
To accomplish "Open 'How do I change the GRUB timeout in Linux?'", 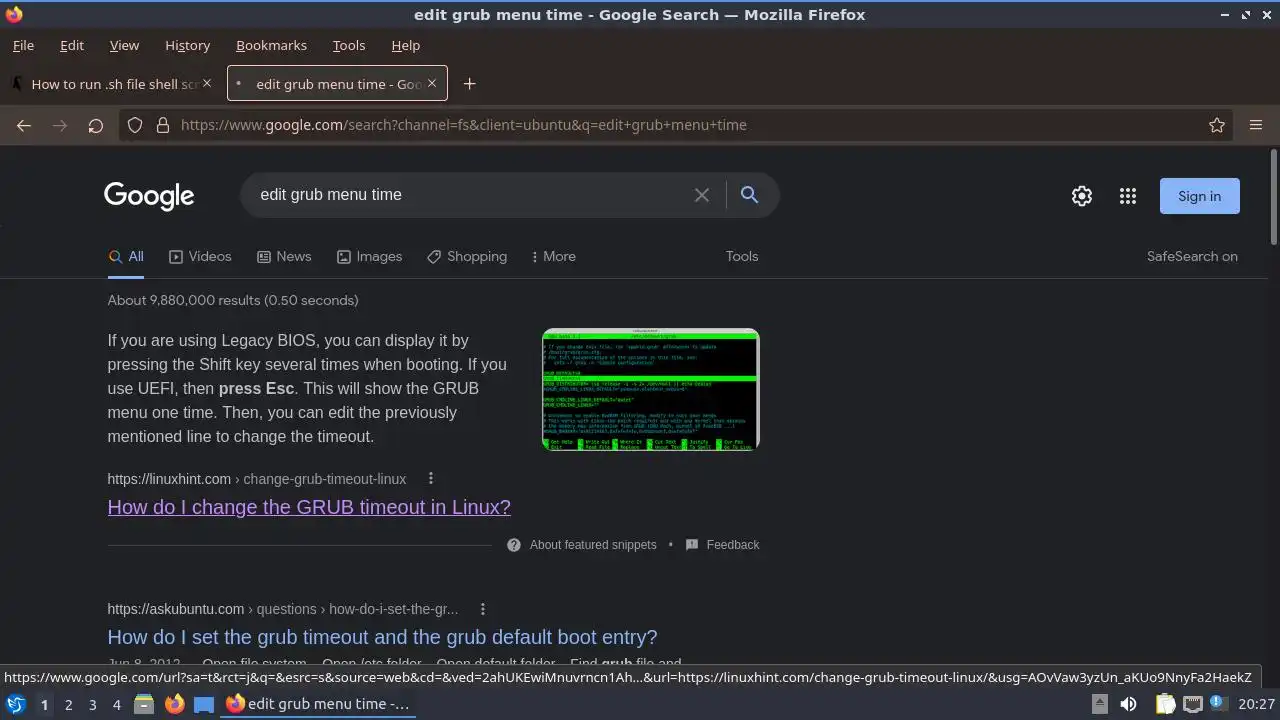I will click(309, 507).
